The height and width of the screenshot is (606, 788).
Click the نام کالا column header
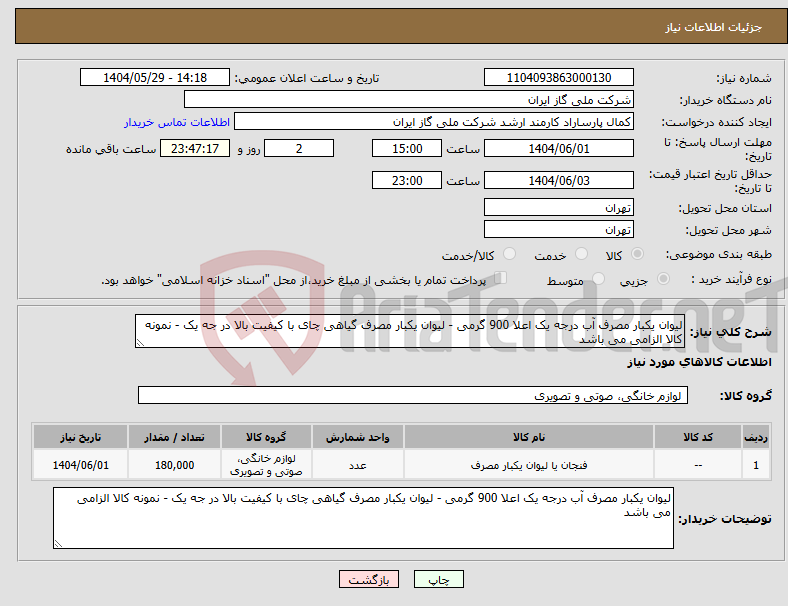pyautogui.click(x=529, y=437)
